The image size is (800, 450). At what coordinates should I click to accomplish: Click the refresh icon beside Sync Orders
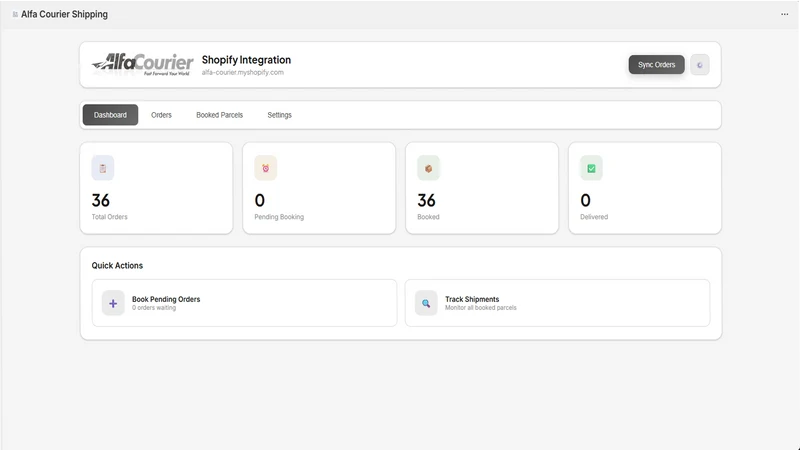coord(699,65)
